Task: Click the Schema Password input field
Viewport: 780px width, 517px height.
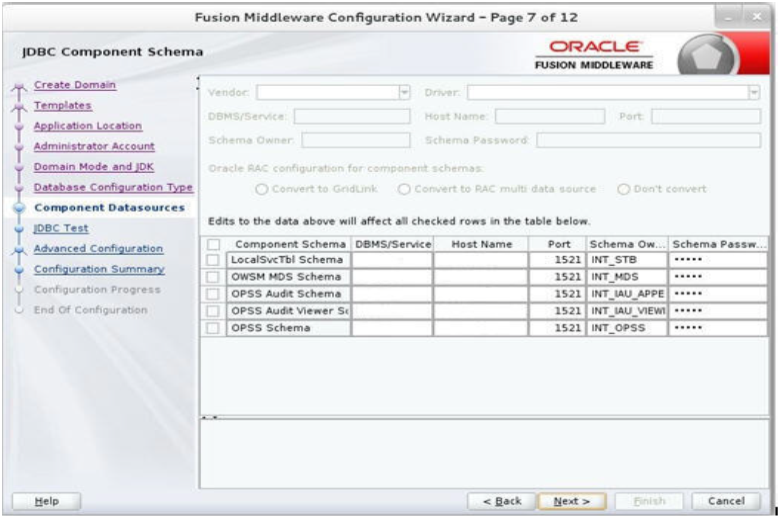Action: click(x=649, y=140)
